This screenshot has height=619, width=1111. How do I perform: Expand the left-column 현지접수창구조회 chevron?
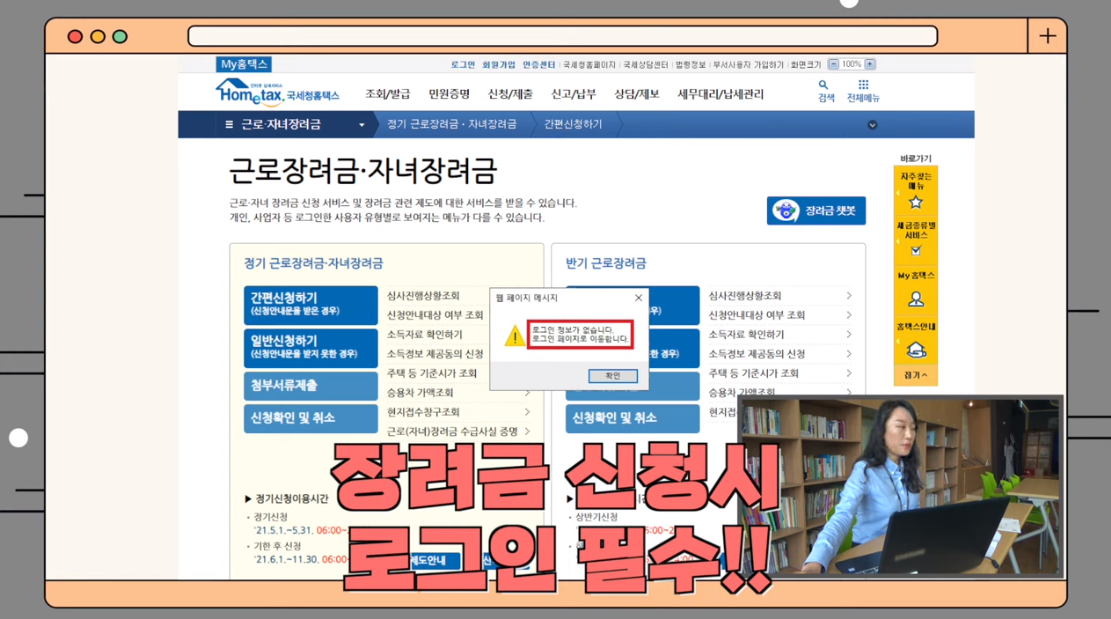coord(527,411)
